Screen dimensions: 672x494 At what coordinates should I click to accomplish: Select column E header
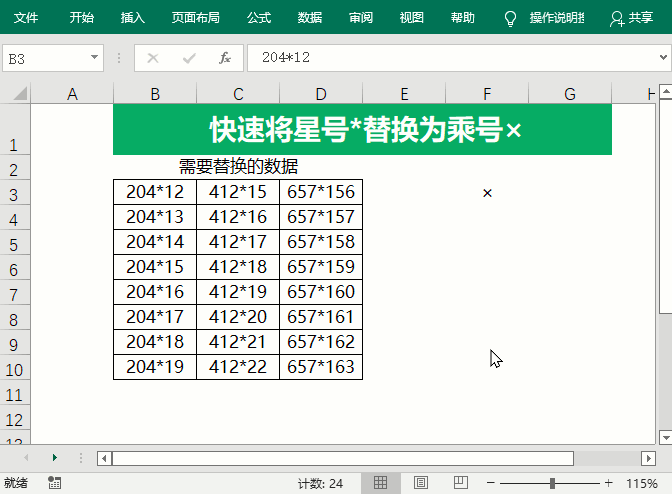(x=404, y=93)
